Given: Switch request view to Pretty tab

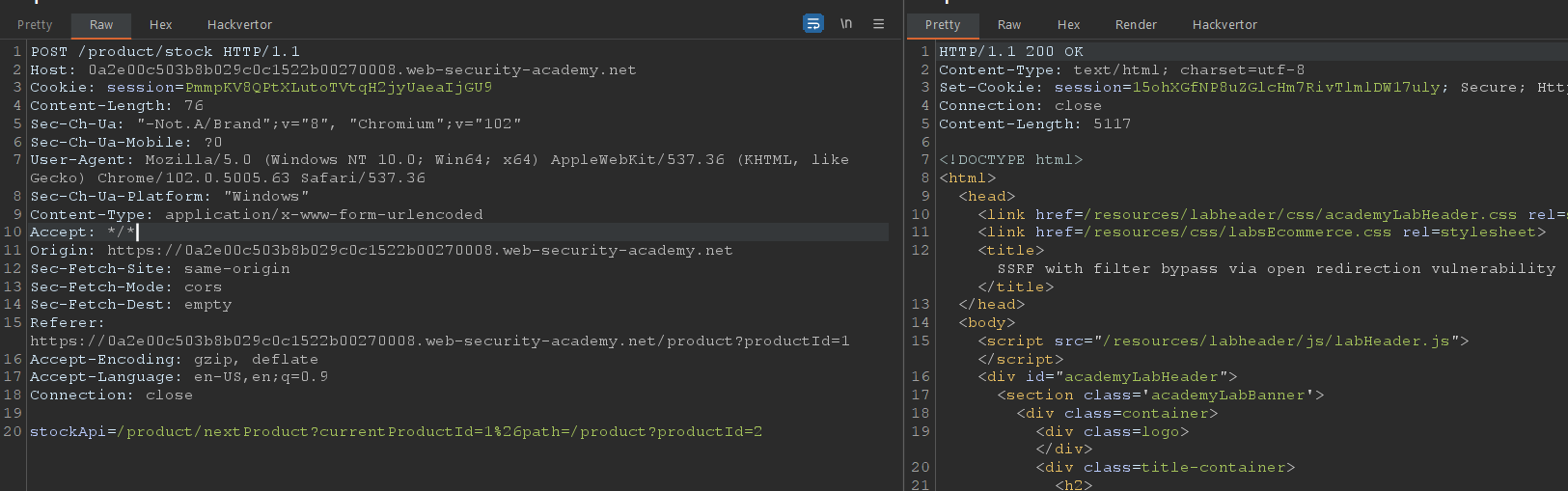Looking at the screenshot, I should tap(35, 25).
